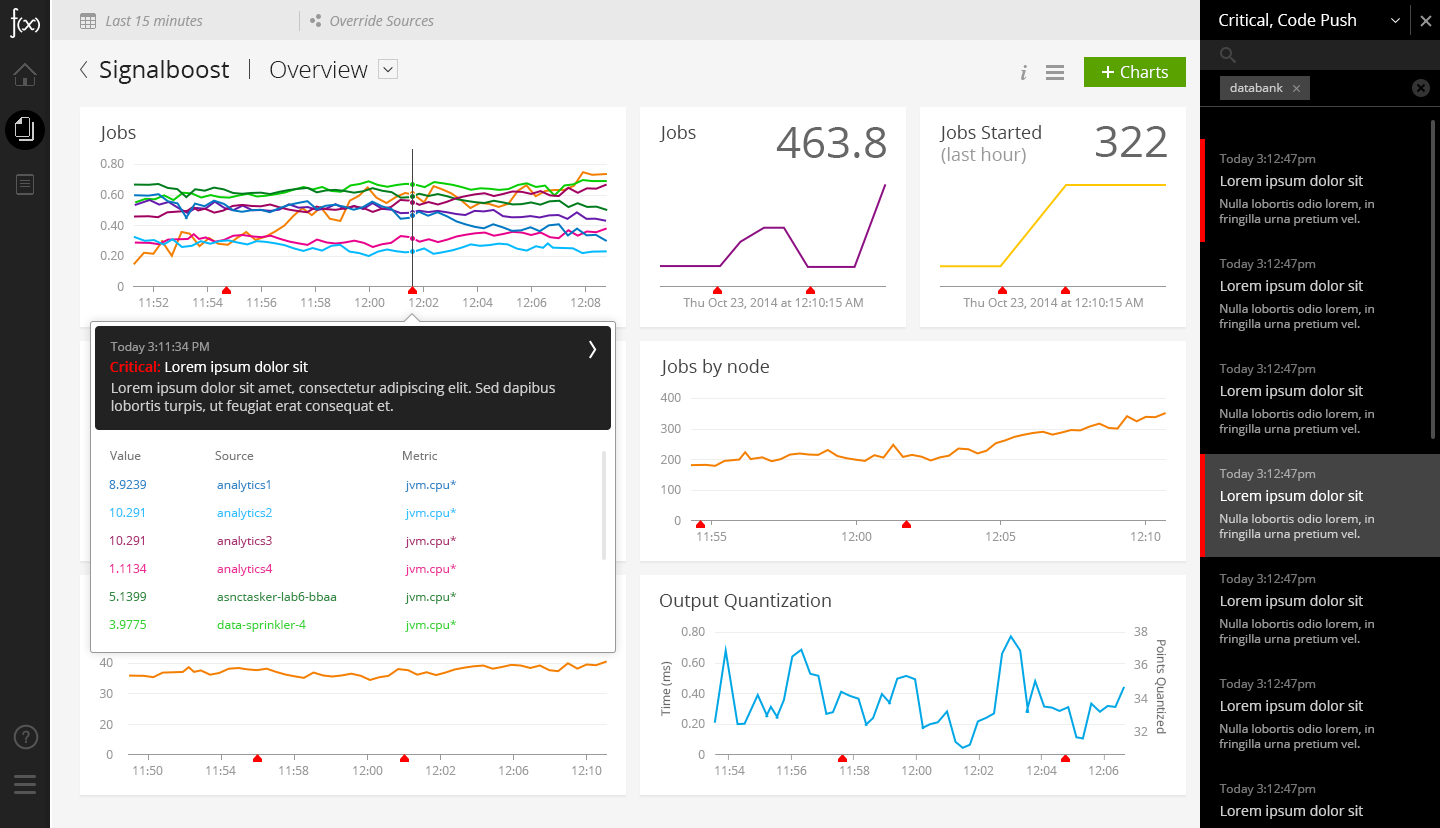
Task: Go back using the arrow before Signalboost
Action: 84,69
